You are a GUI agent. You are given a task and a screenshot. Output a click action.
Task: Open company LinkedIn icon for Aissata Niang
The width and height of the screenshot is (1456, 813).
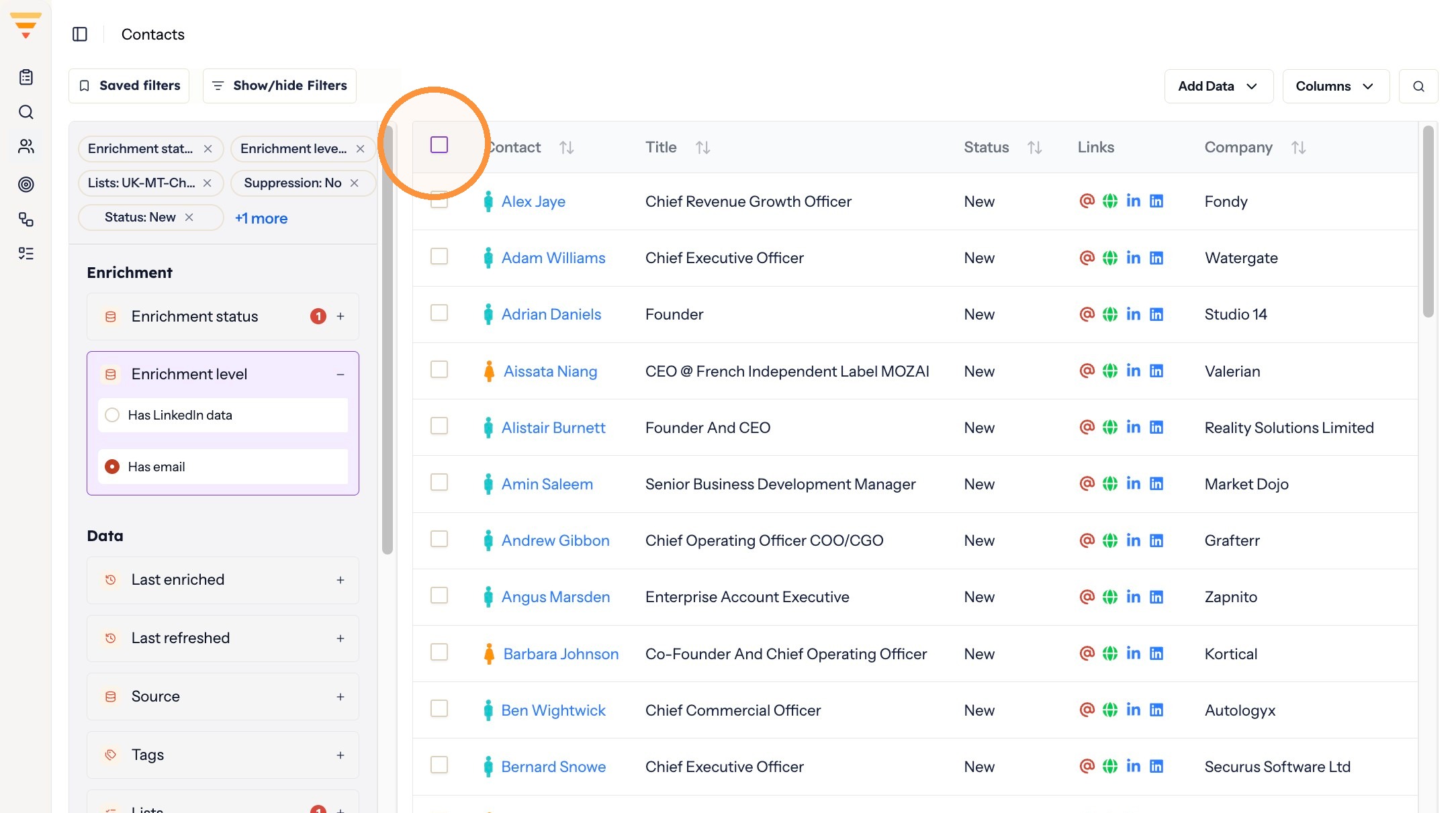point(1156,371)
